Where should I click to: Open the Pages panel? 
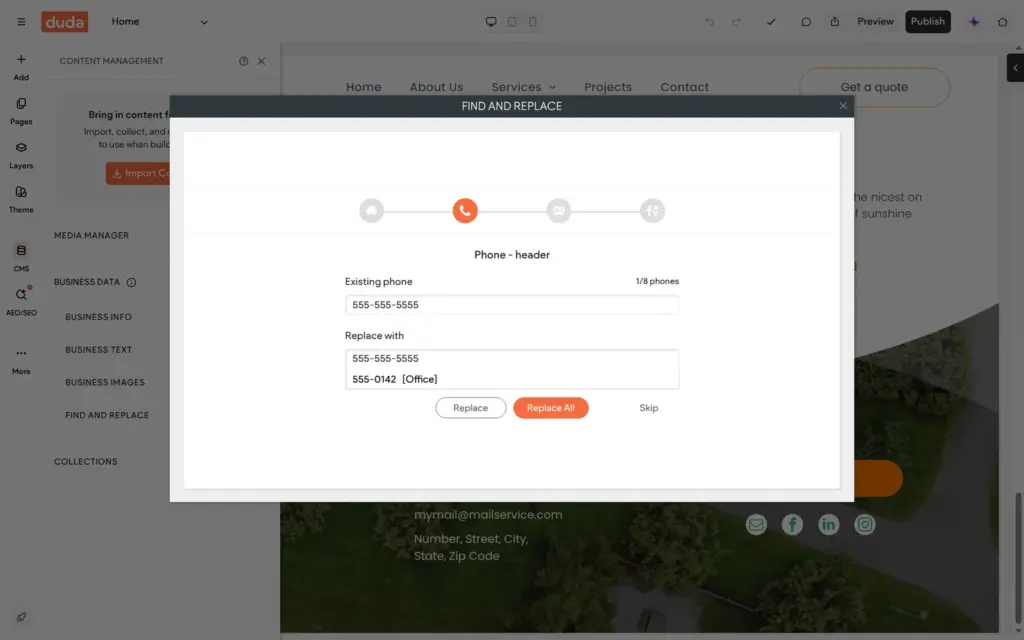21,111
